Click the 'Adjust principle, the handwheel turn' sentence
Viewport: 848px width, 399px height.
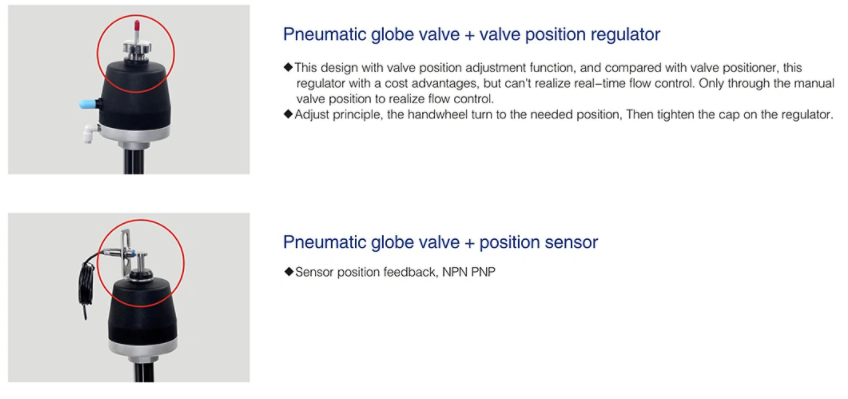point(564,115)
